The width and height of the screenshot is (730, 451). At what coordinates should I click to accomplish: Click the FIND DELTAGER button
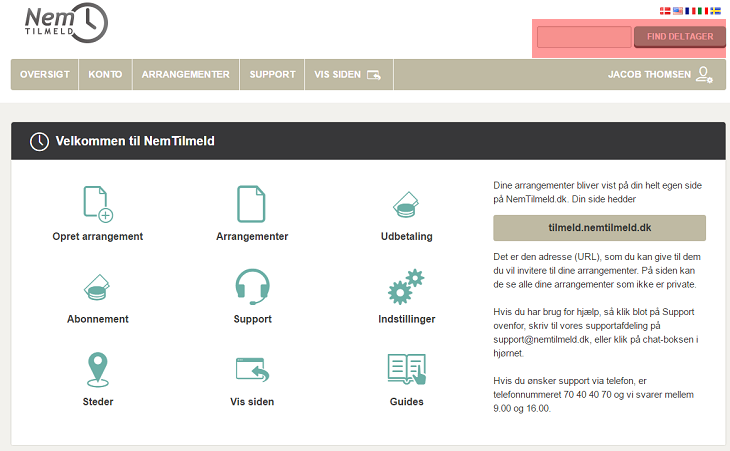point(680,37)
